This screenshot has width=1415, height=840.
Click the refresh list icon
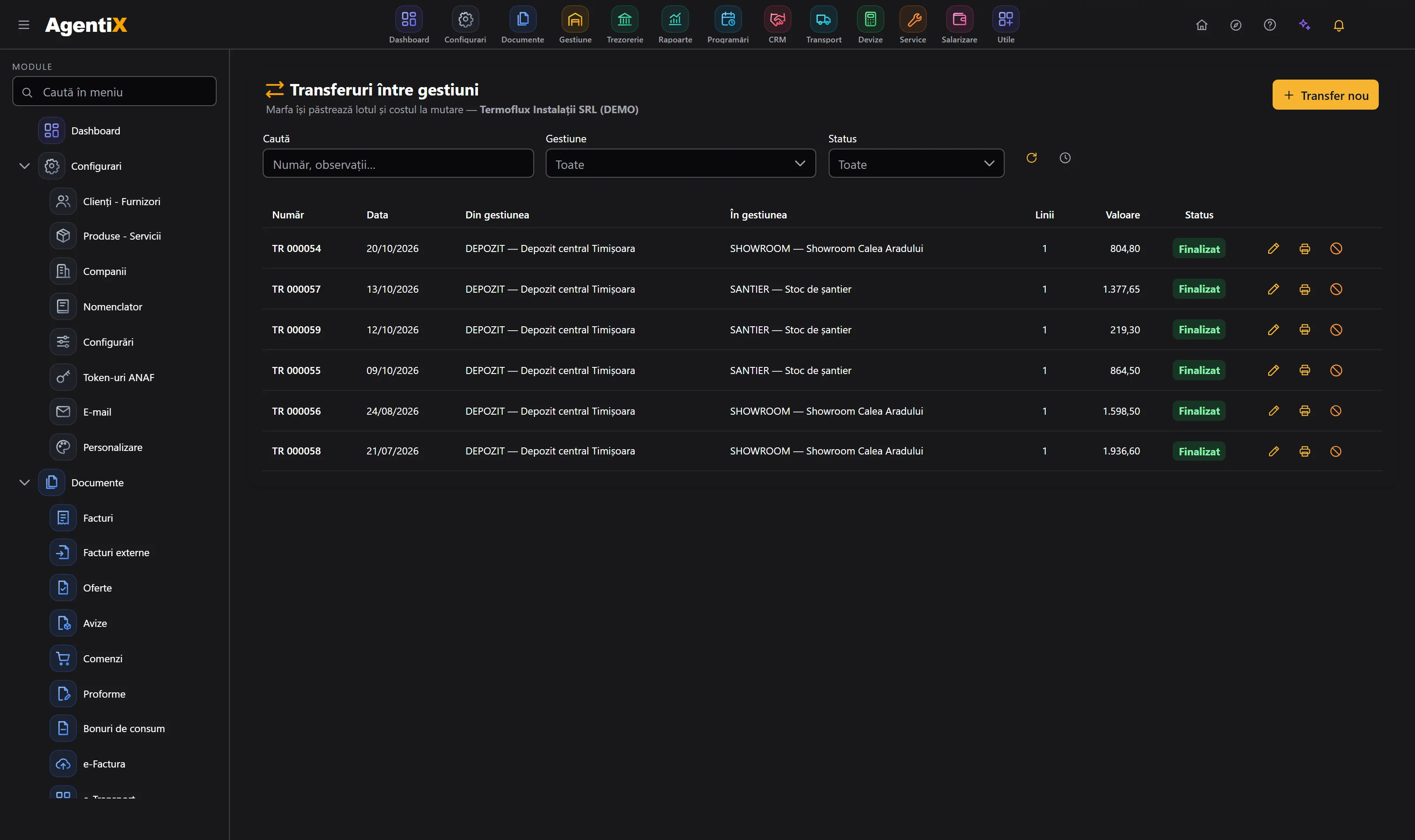[1031, 158]
